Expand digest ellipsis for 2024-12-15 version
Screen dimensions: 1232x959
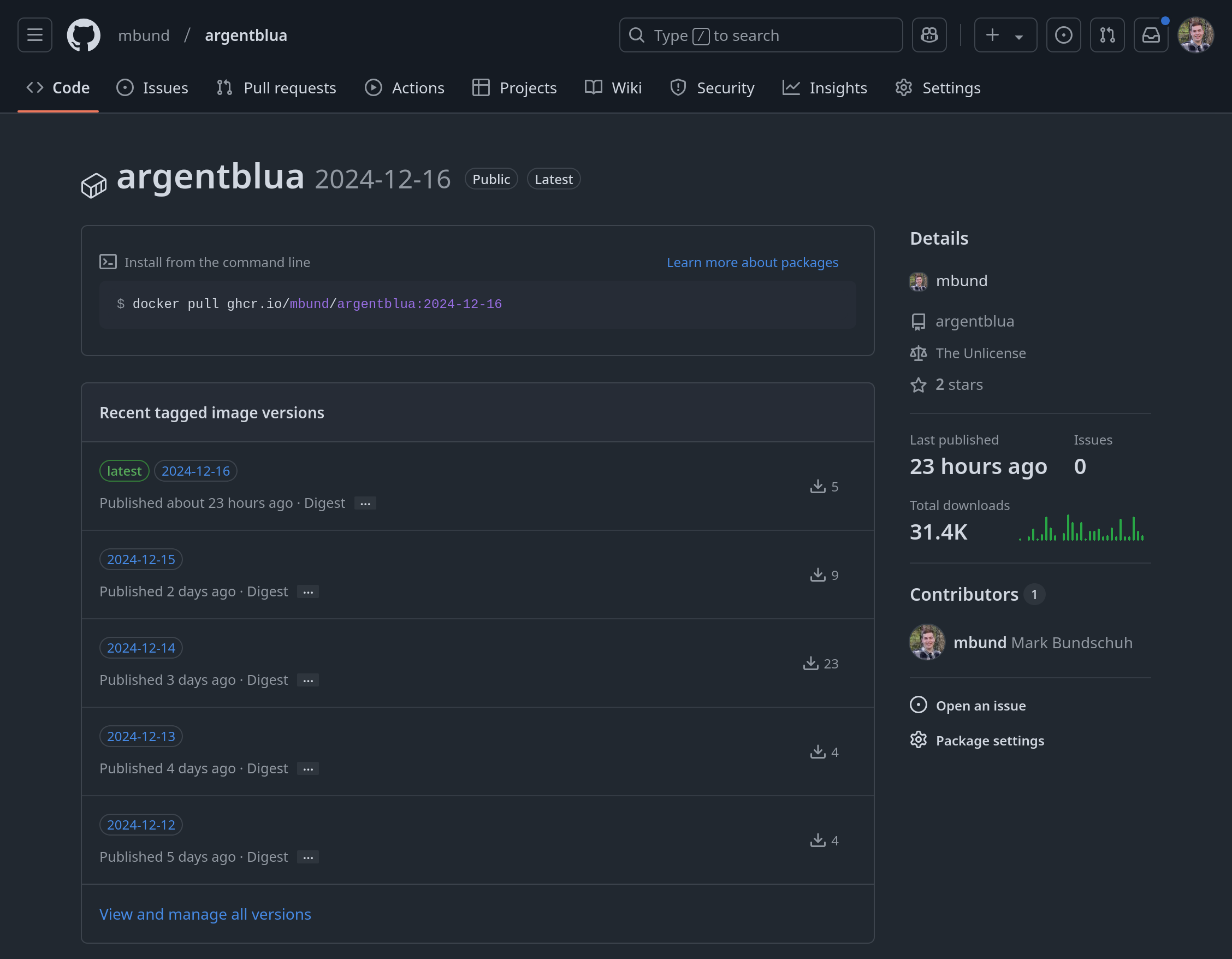tap(308, 592)
